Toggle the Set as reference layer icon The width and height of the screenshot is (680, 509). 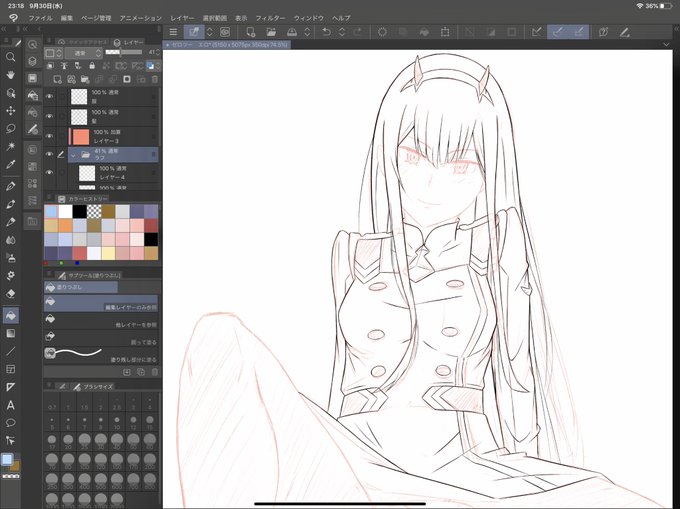point(64,66)
